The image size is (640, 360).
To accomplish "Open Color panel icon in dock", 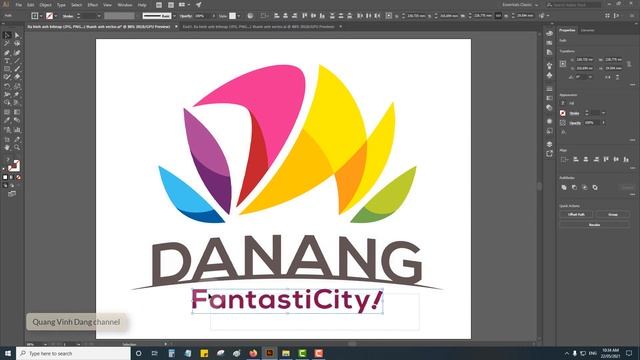I will click(x=549, y=33).
